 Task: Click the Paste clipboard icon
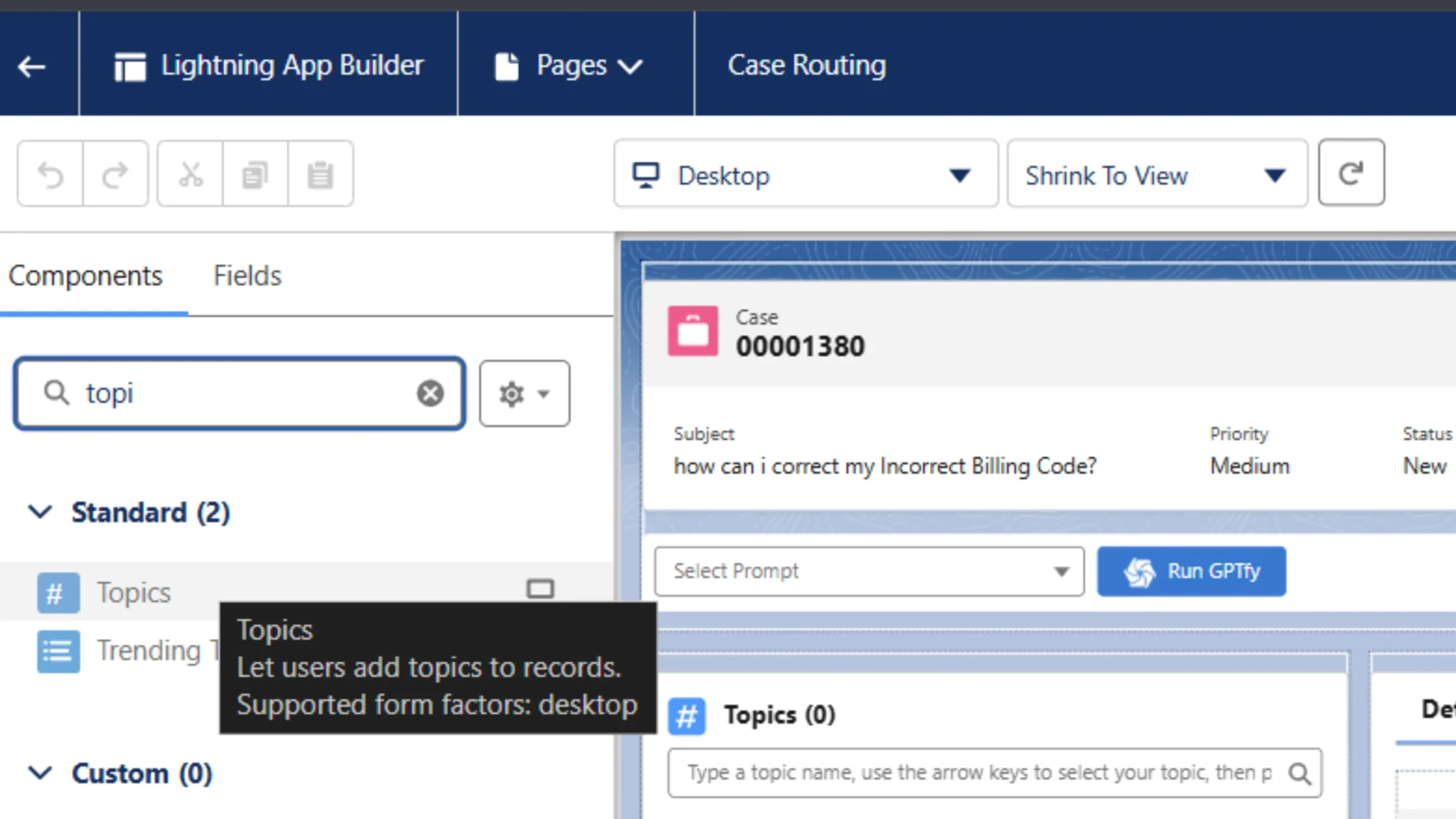click(x=320, y=173)
